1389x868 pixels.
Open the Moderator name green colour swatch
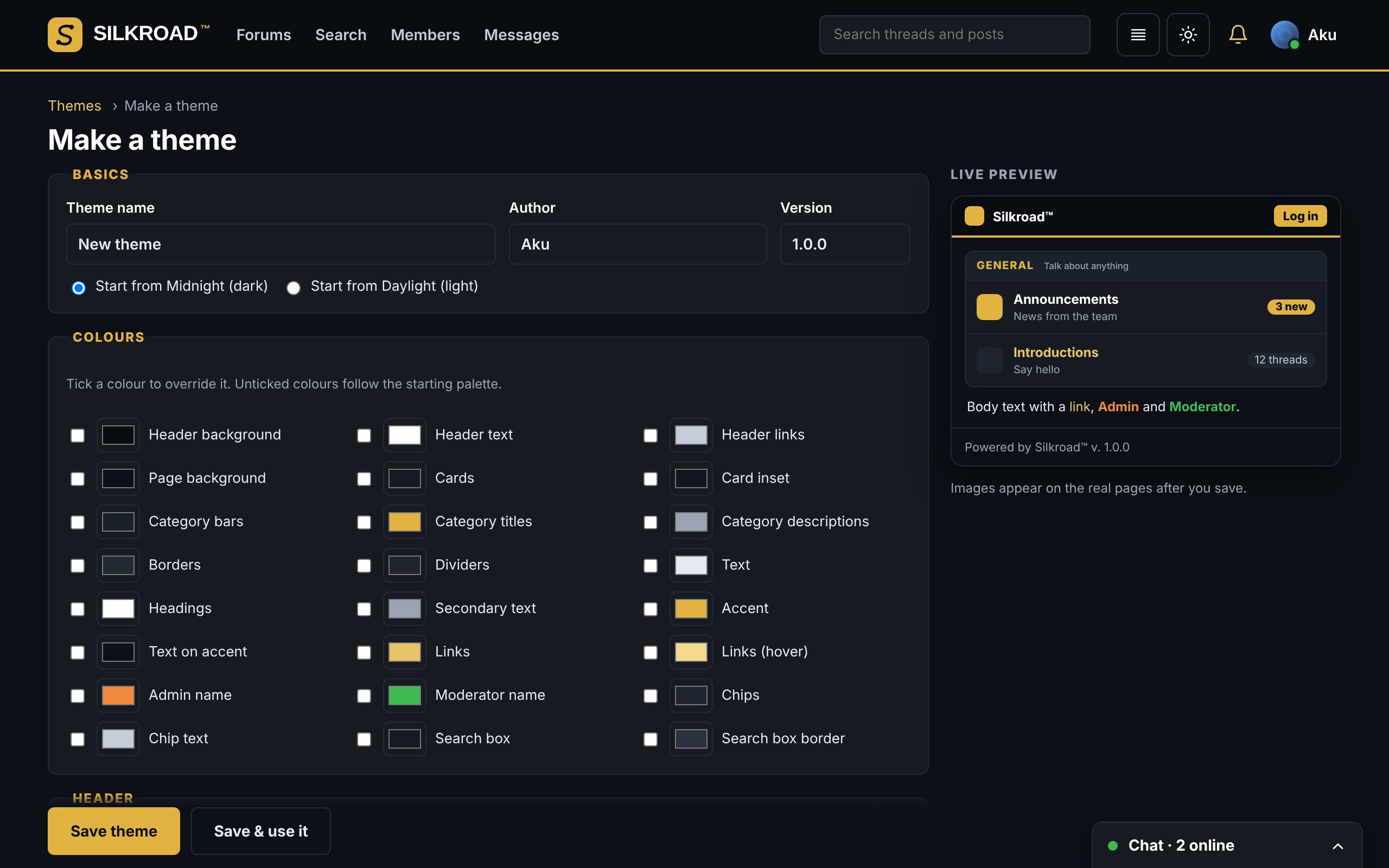pos(404,695)
